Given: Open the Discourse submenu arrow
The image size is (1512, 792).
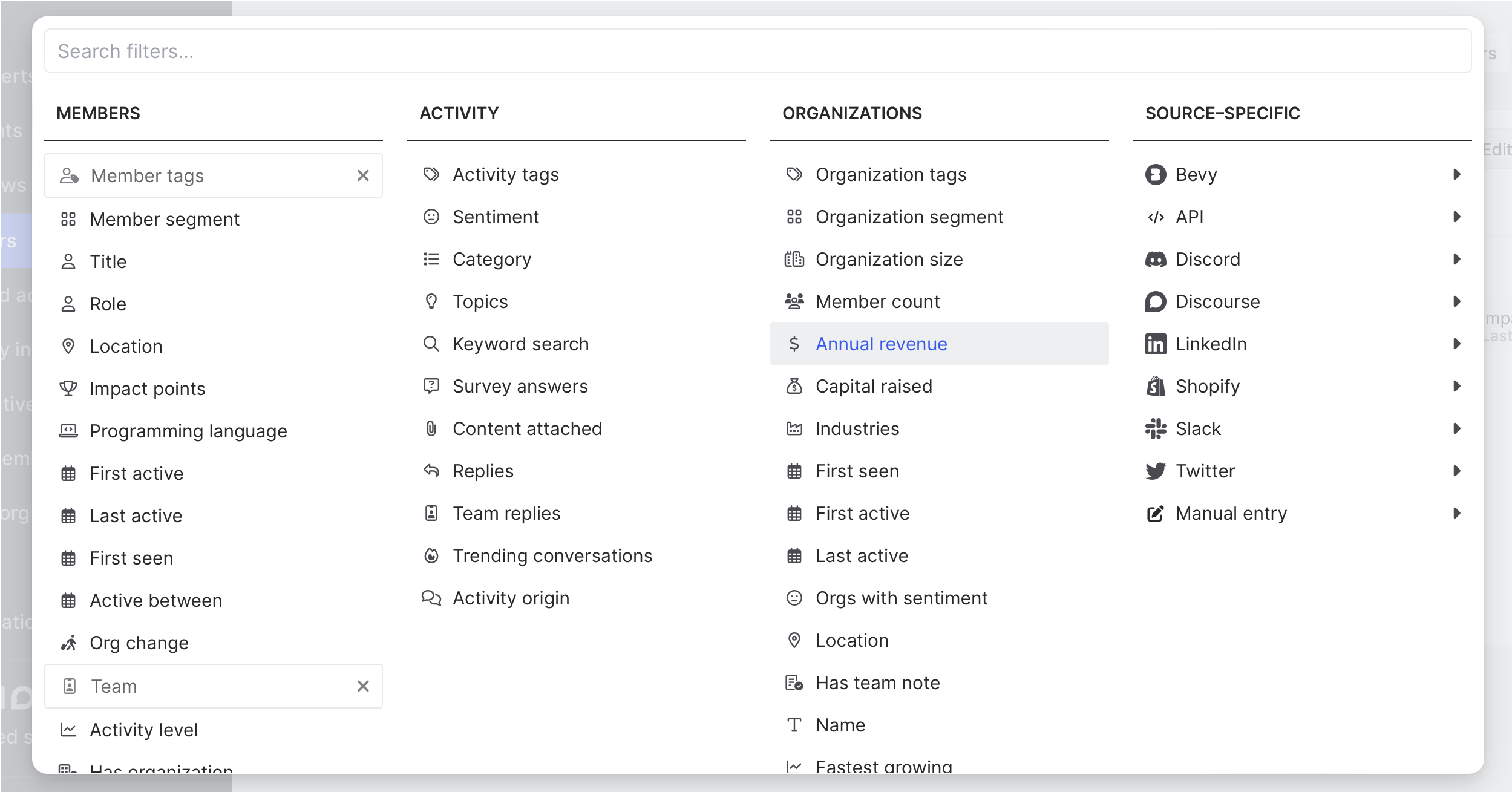Looking at the screenshot, I should click(x=1457, y=302).
